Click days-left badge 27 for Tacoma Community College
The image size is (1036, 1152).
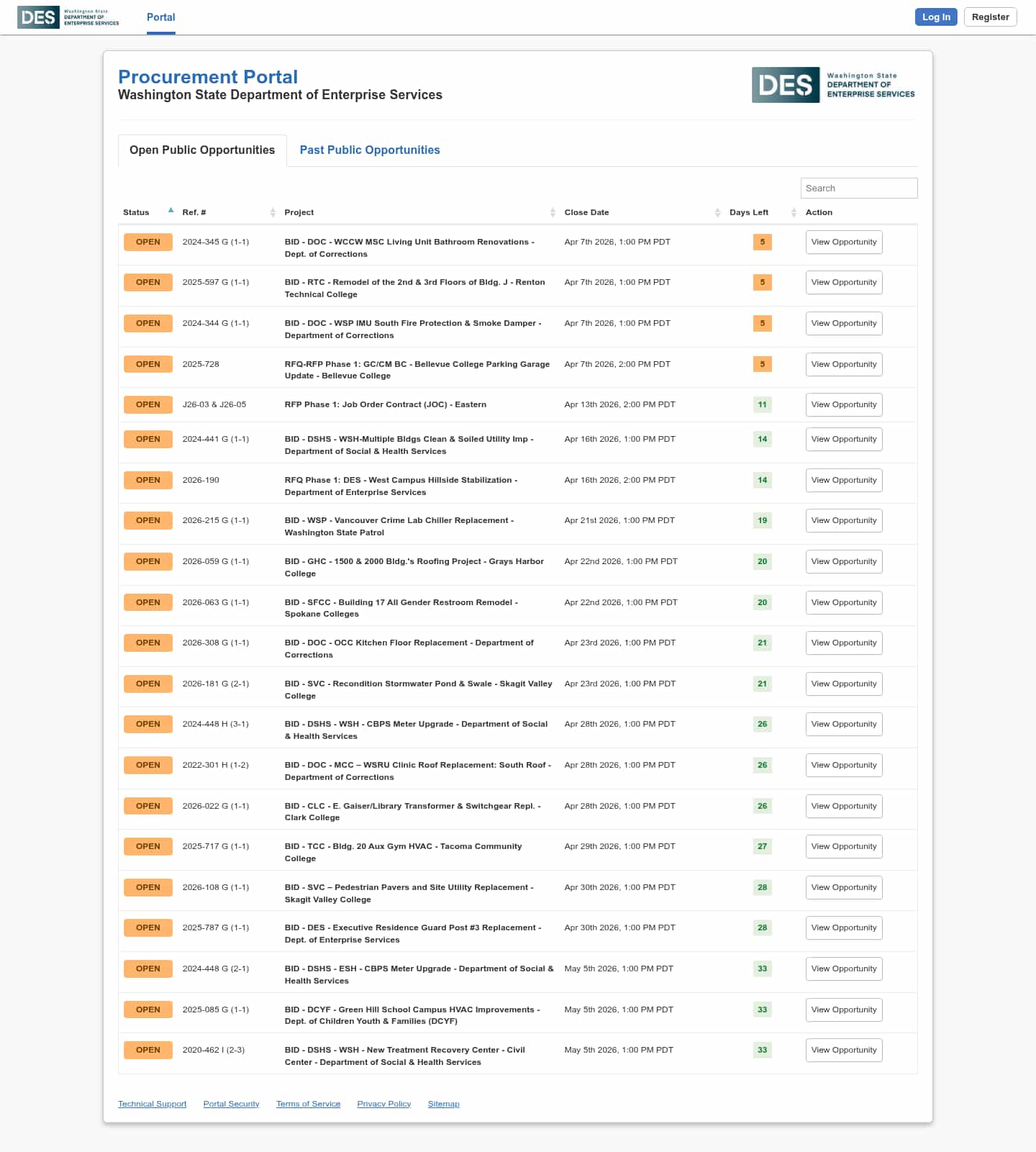tap(763, 846)
